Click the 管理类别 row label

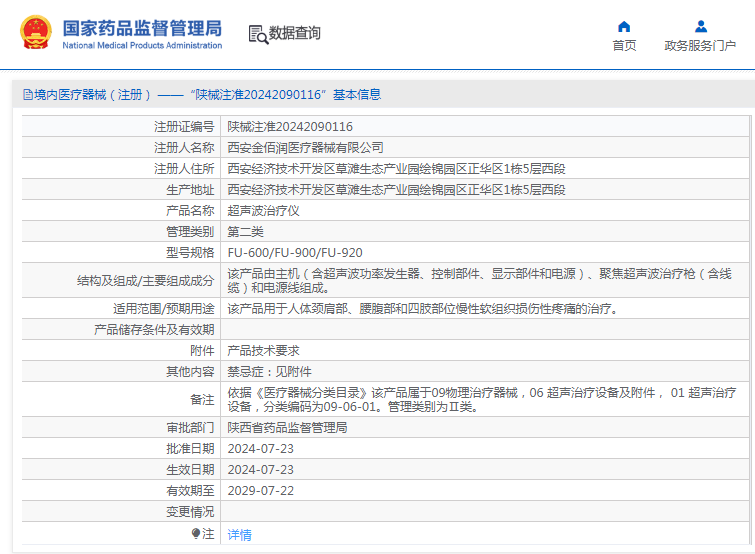pyautogui.click(x=190, y=232)
